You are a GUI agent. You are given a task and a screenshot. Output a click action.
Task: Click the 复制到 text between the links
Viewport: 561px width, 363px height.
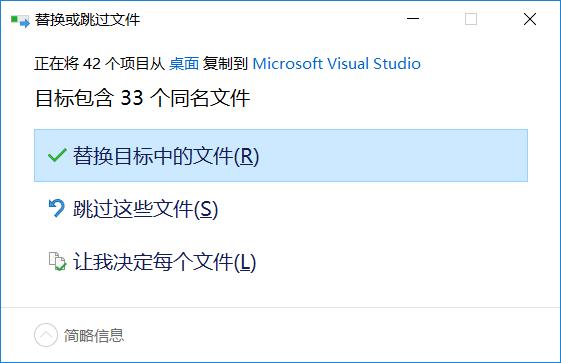pos(225,64)
